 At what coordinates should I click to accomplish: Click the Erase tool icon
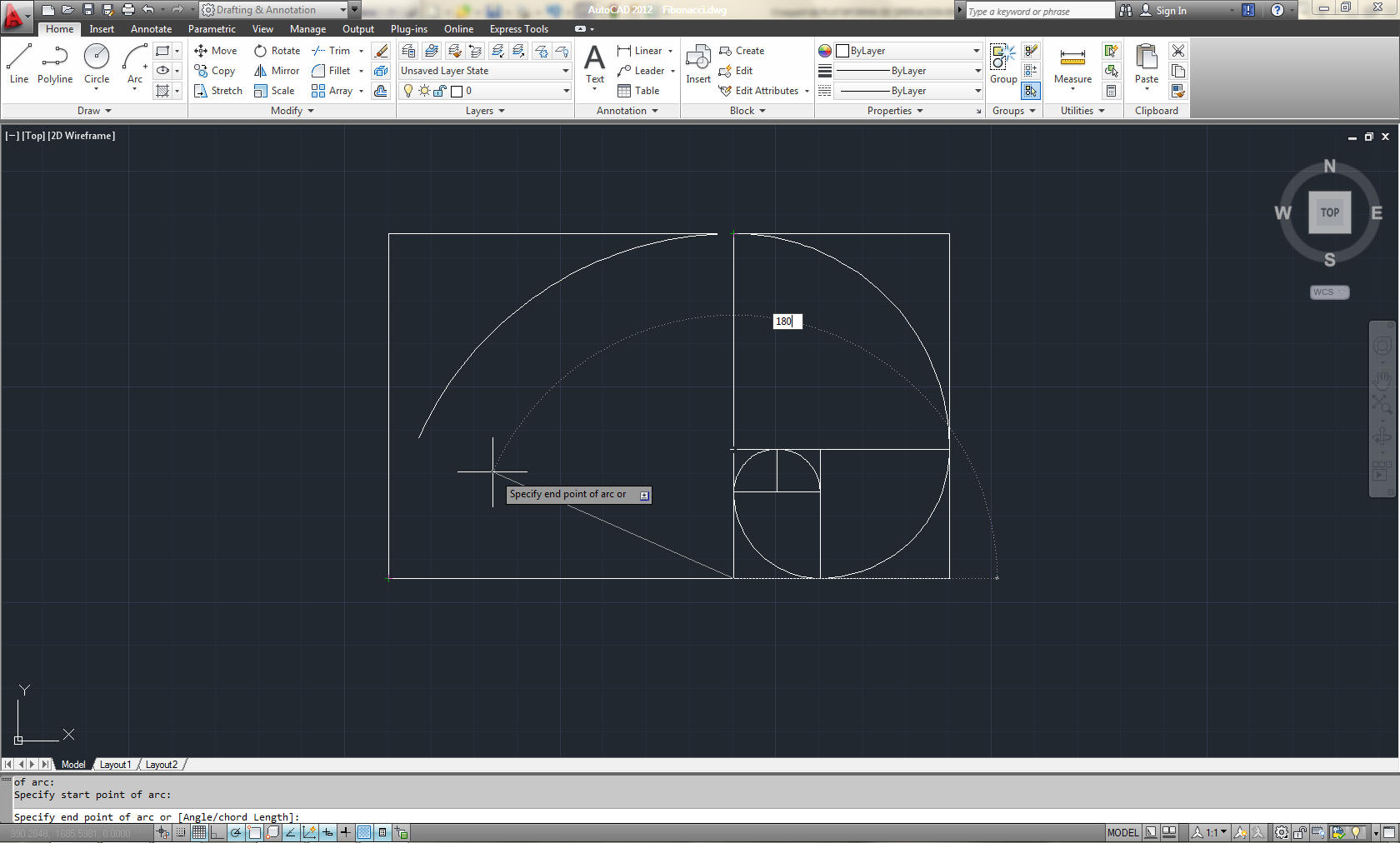click(x=381, y=51)
